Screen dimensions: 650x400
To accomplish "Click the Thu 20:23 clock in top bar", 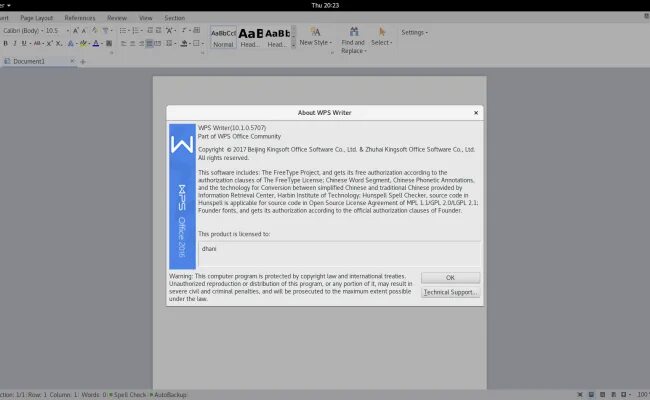I will pyautogui.click(x=325, y=5).
